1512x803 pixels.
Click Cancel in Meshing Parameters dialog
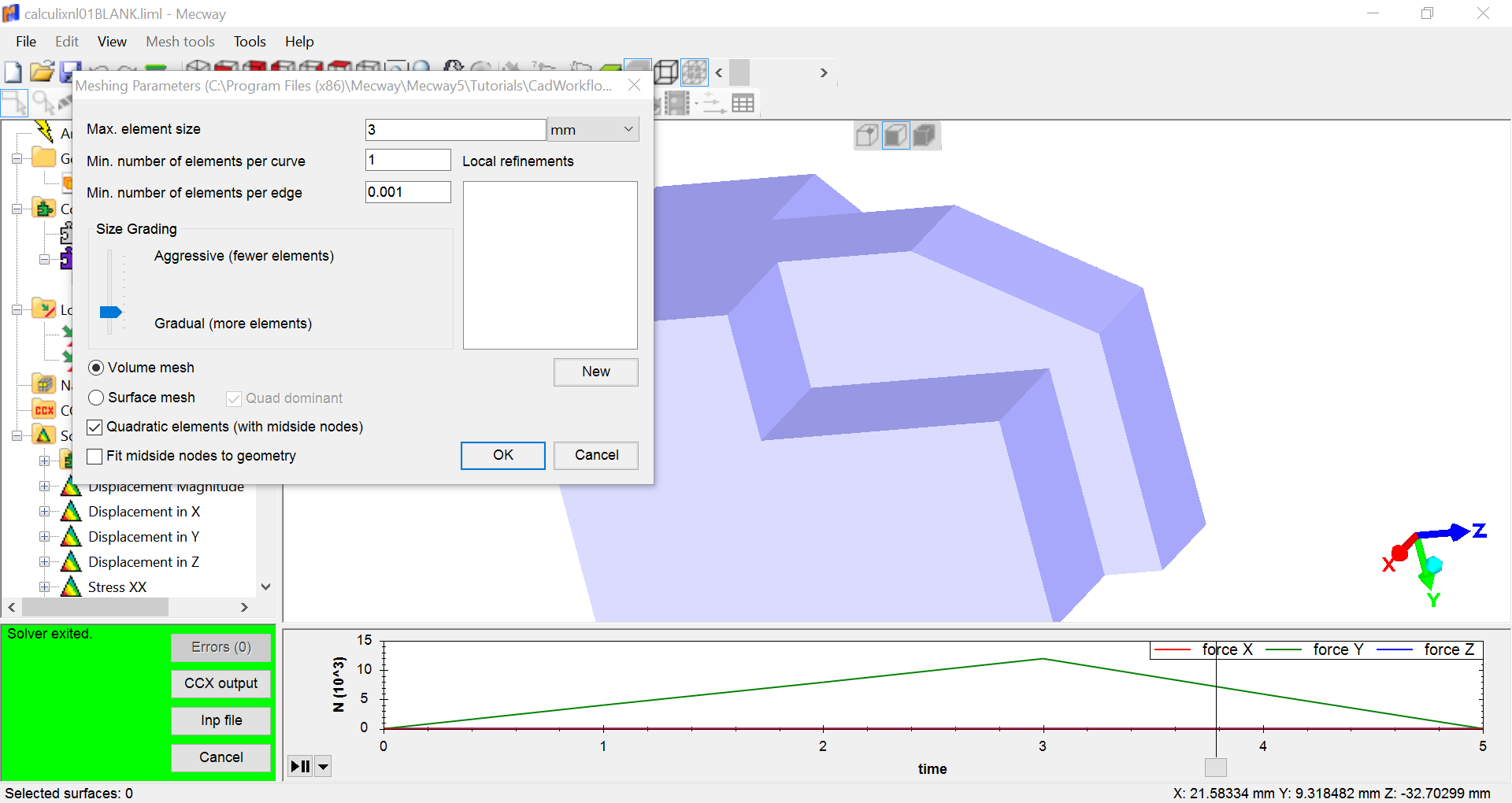coord(596,455)
